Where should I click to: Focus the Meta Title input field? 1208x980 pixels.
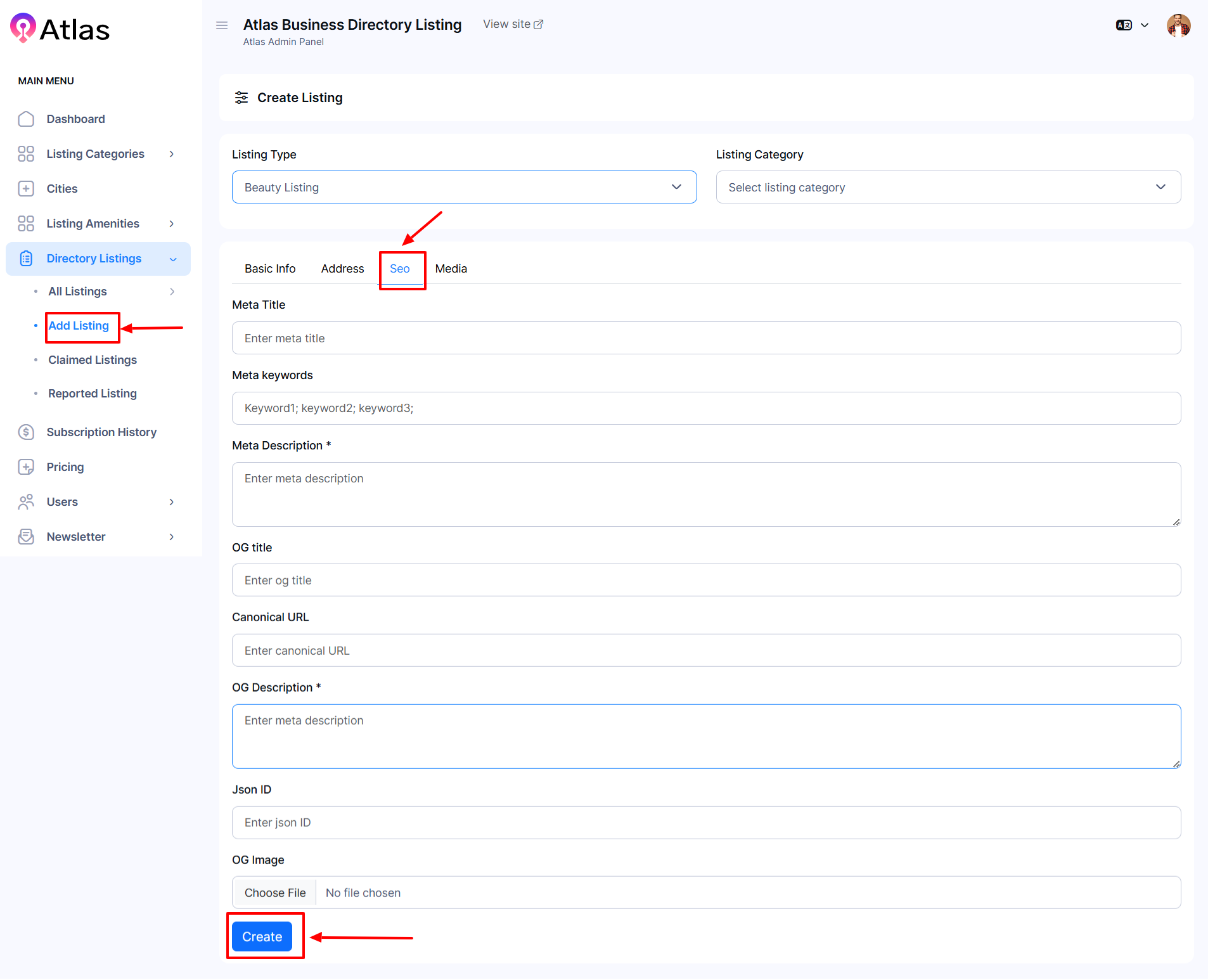pos(706,338)
